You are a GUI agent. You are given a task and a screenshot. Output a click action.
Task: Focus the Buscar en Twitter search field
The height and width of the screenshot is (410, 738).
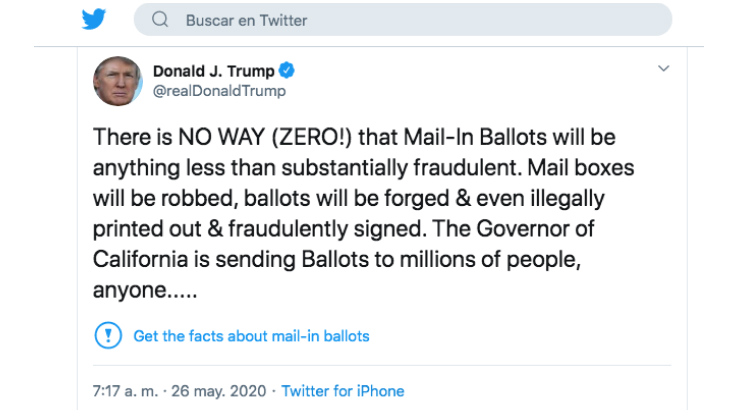[400, 20]
